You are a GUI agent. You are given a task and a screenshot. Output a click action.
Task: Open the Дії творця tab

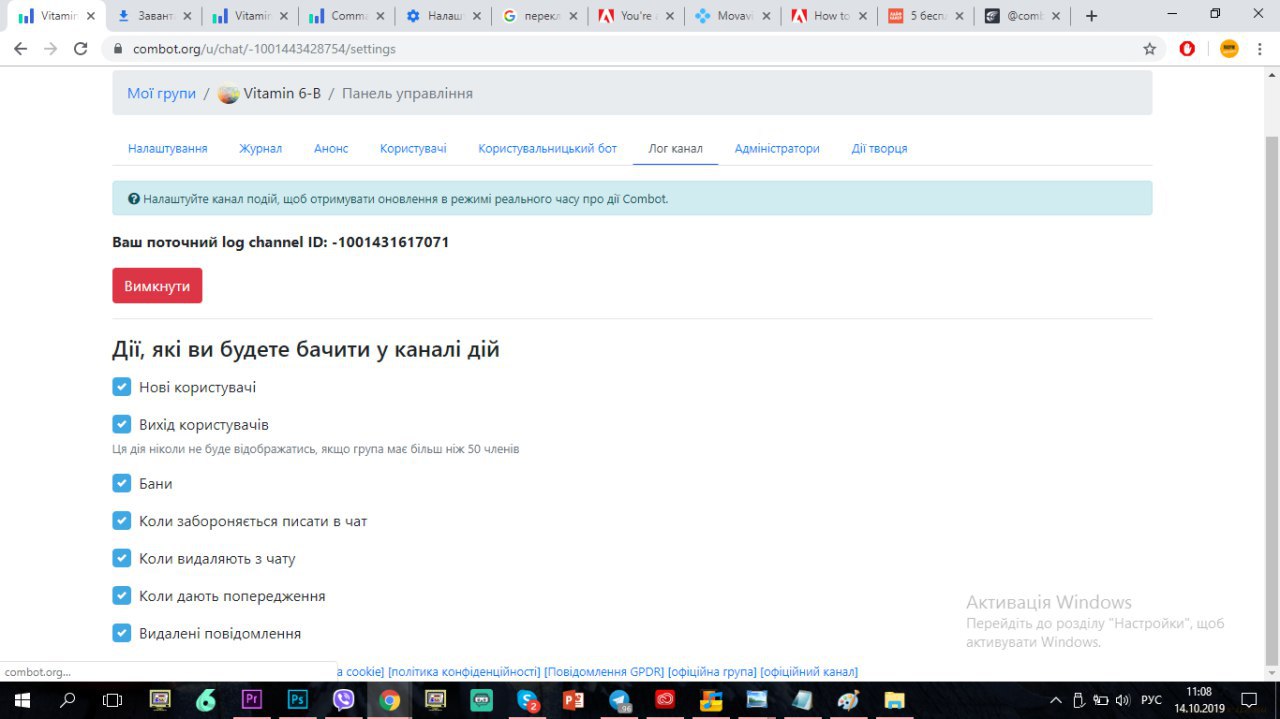[880, 148]
